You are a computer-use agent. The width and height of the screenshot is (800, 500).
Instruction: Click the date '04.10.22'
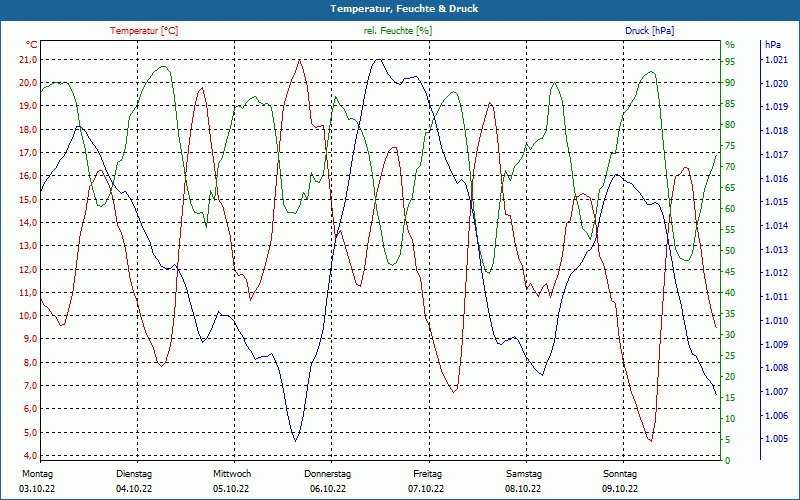(134, 489)
